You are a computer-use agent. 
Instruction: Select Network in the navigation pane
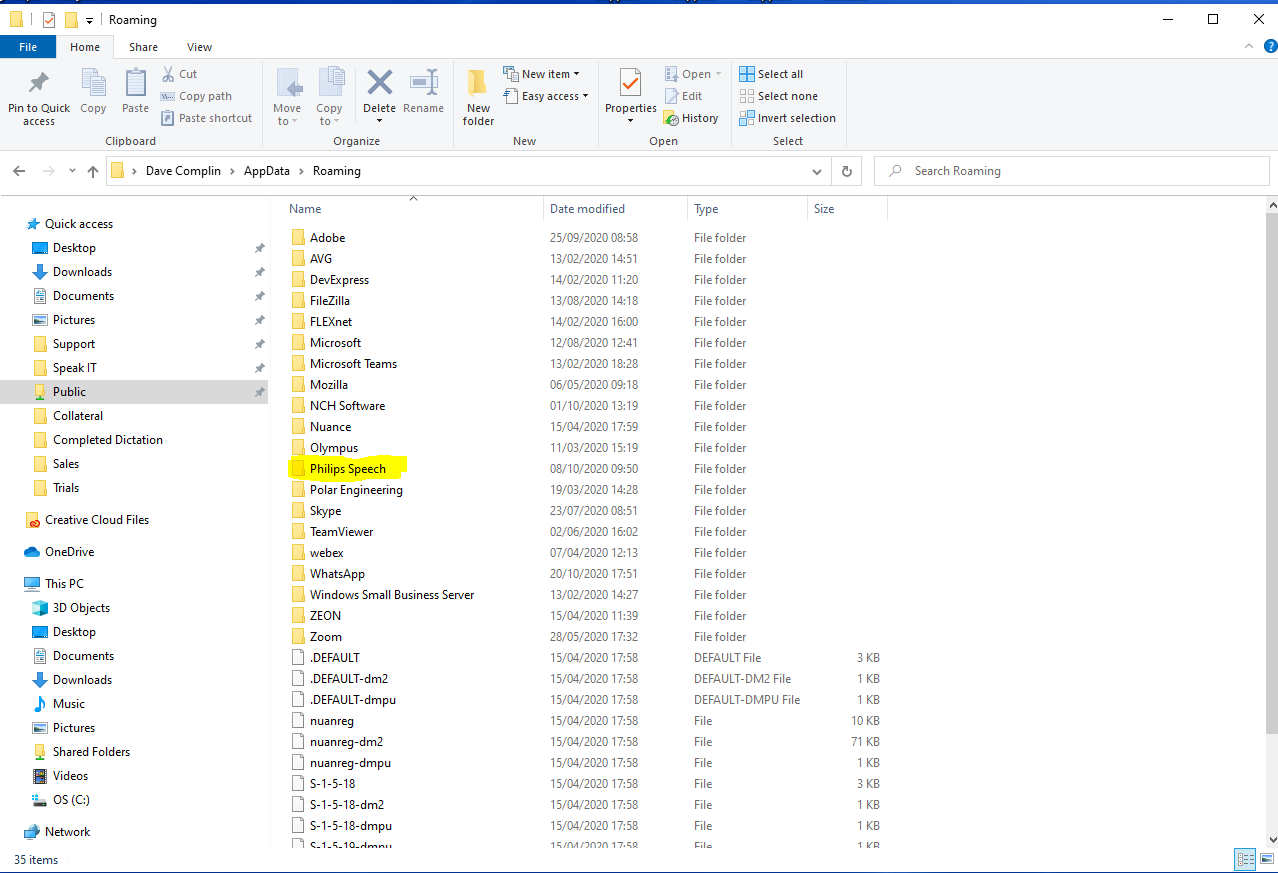click(57, 832)
